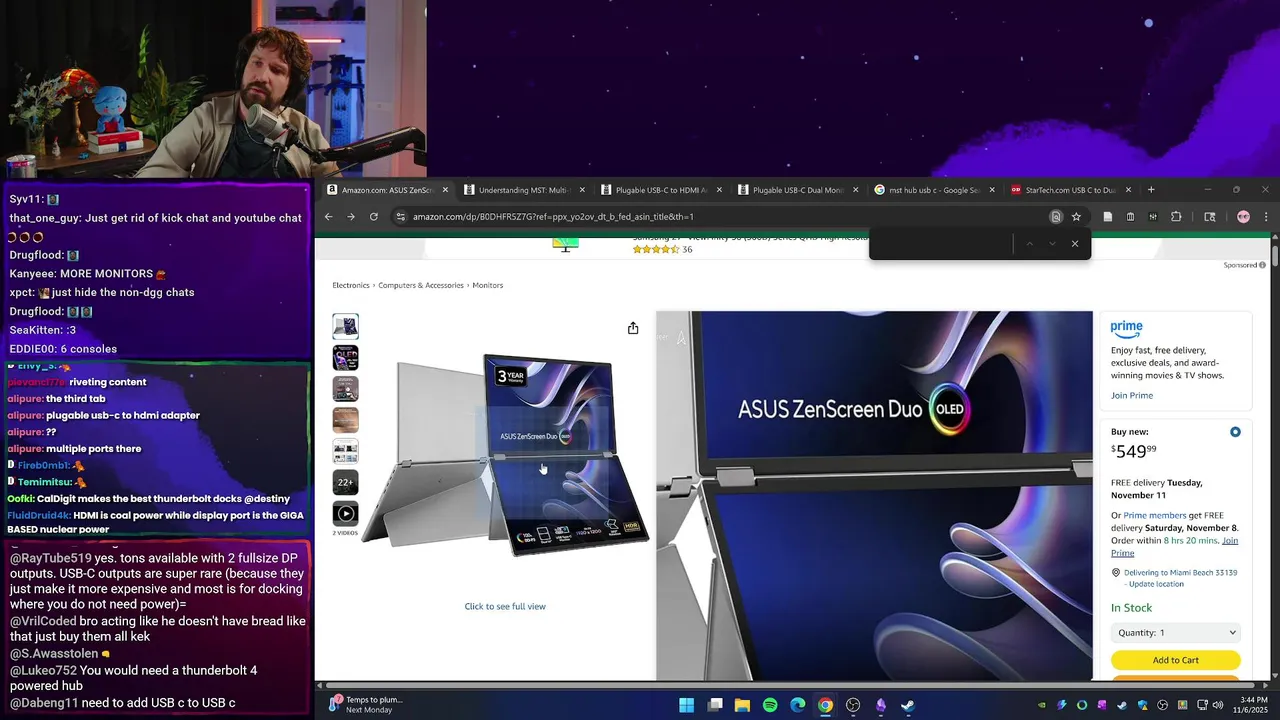The image size is (1280, 720).
Task: Show the 22+ additional product images
Action: click(x=345, y=482)
